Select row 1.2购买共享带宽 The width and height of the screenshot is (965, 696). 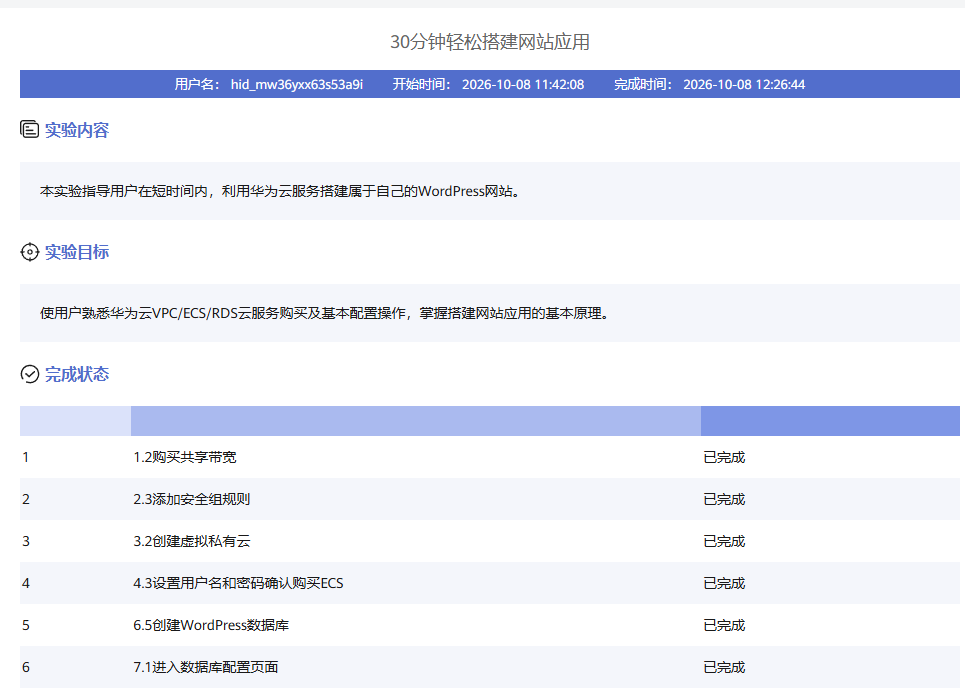(490, 457)
